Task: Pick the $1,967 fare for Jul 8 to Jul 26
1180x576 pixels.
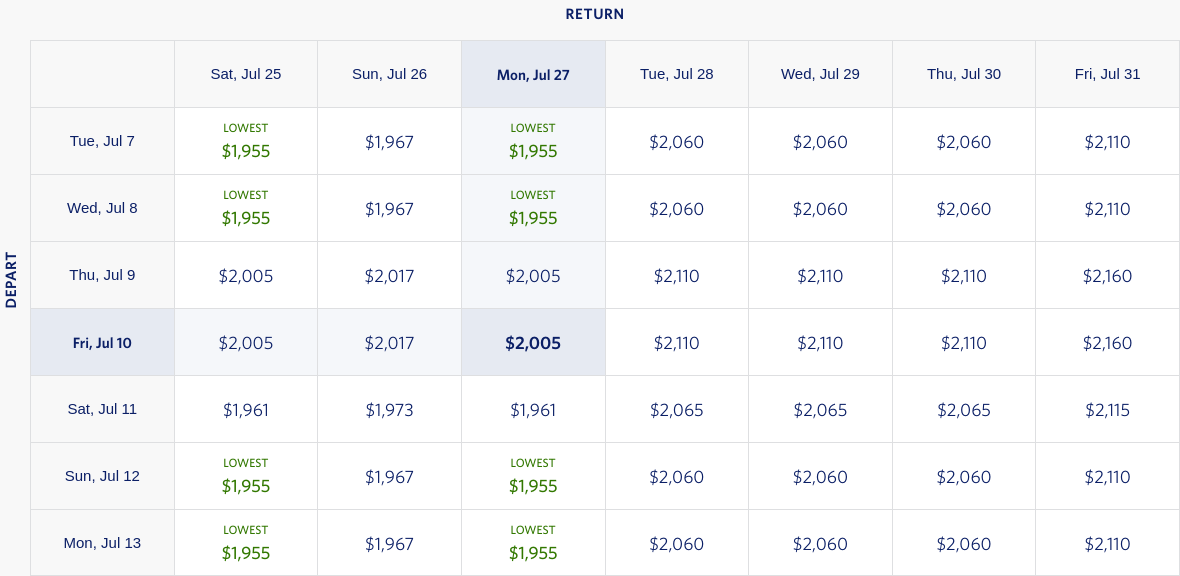Action: click(x=389, y=209)
